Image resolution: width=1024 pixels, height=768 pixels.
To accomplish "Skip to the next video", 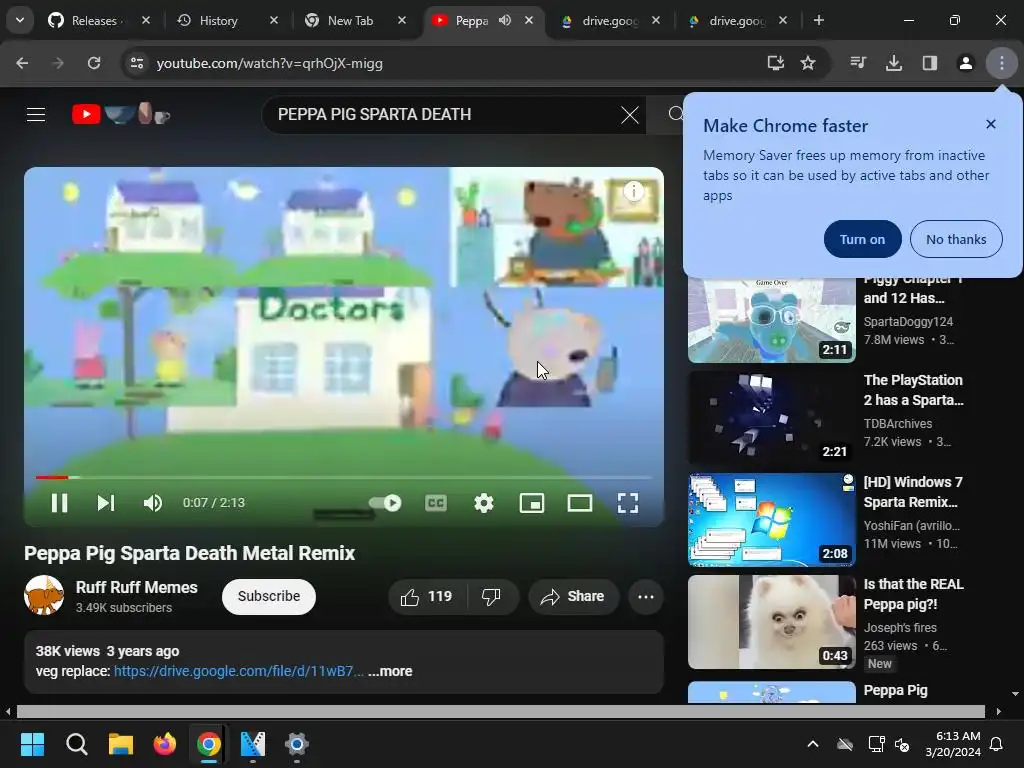I will [x=106, y=503].
